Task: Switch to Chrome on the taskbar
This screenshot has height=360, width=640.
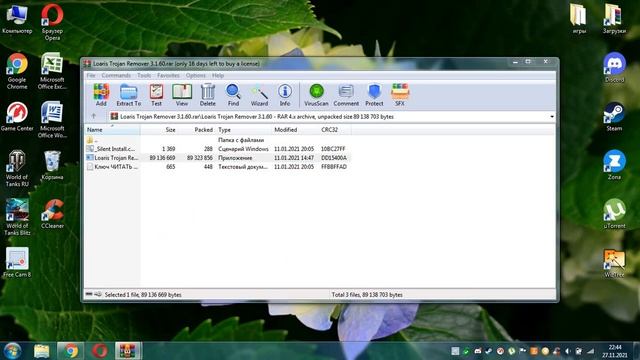Action: pyautogui.click(x=71, y=351)
